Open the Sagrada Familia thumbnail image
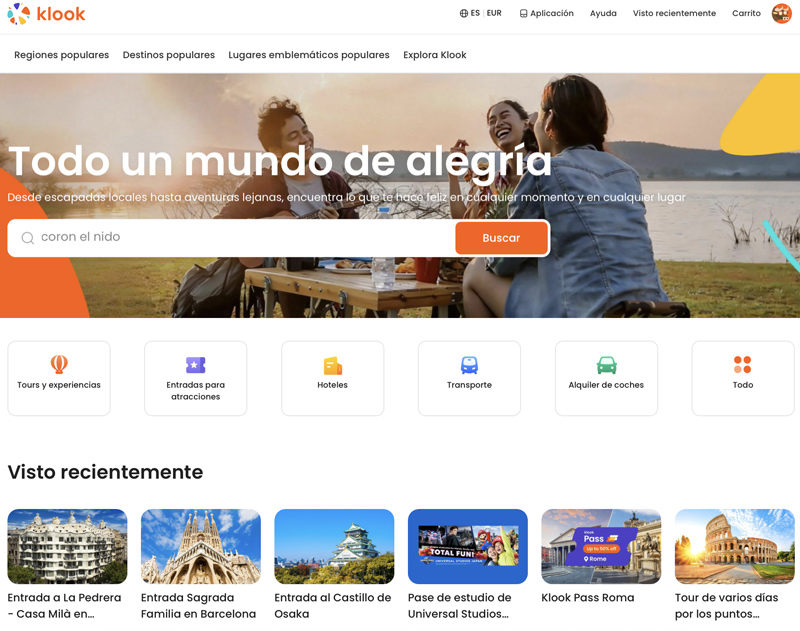Image resolution: width=800 pixels, height=631 pixels. [201, 546]
